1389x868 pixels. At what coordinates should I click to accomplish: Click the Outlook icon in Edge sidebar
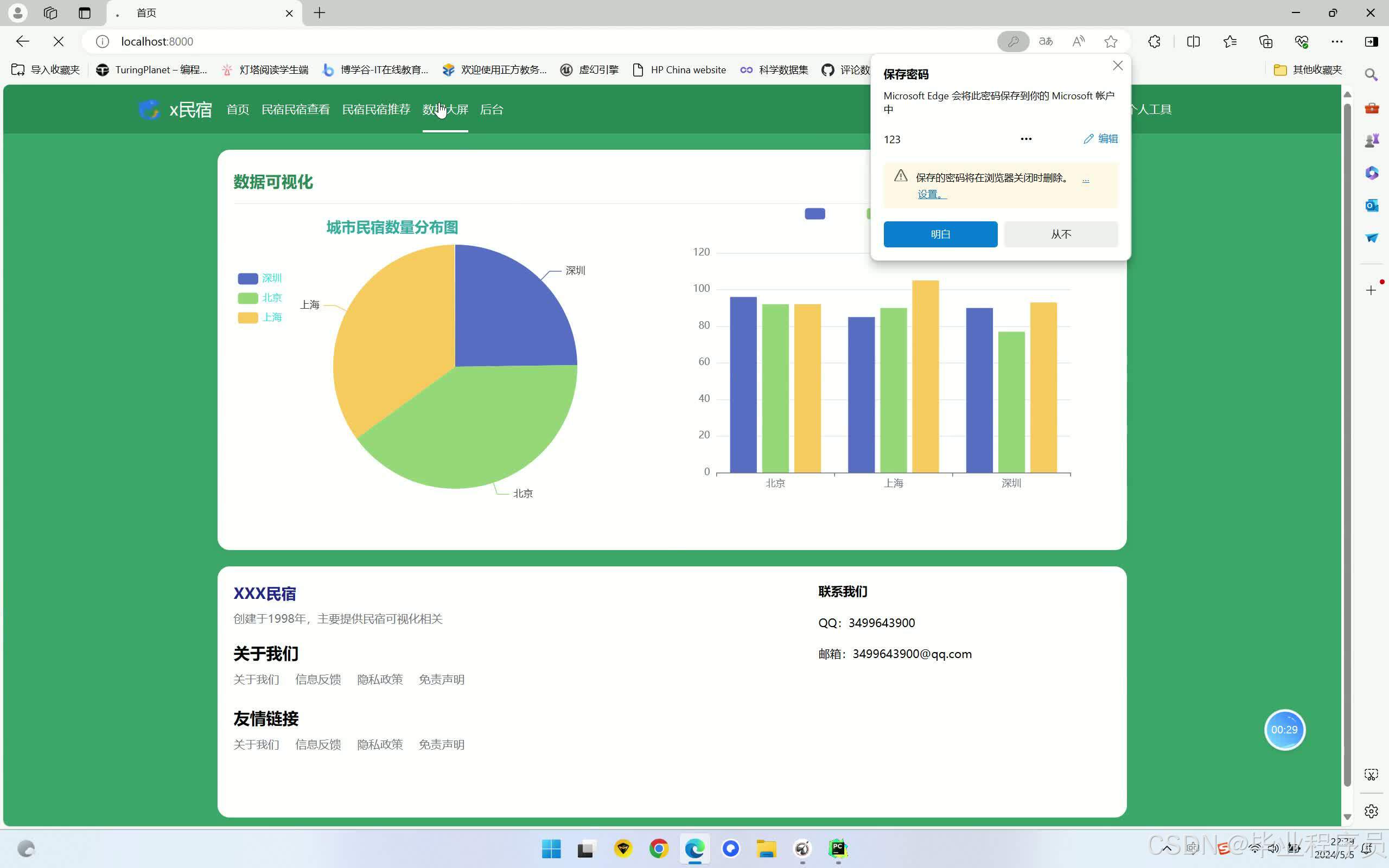point(1371,205)
